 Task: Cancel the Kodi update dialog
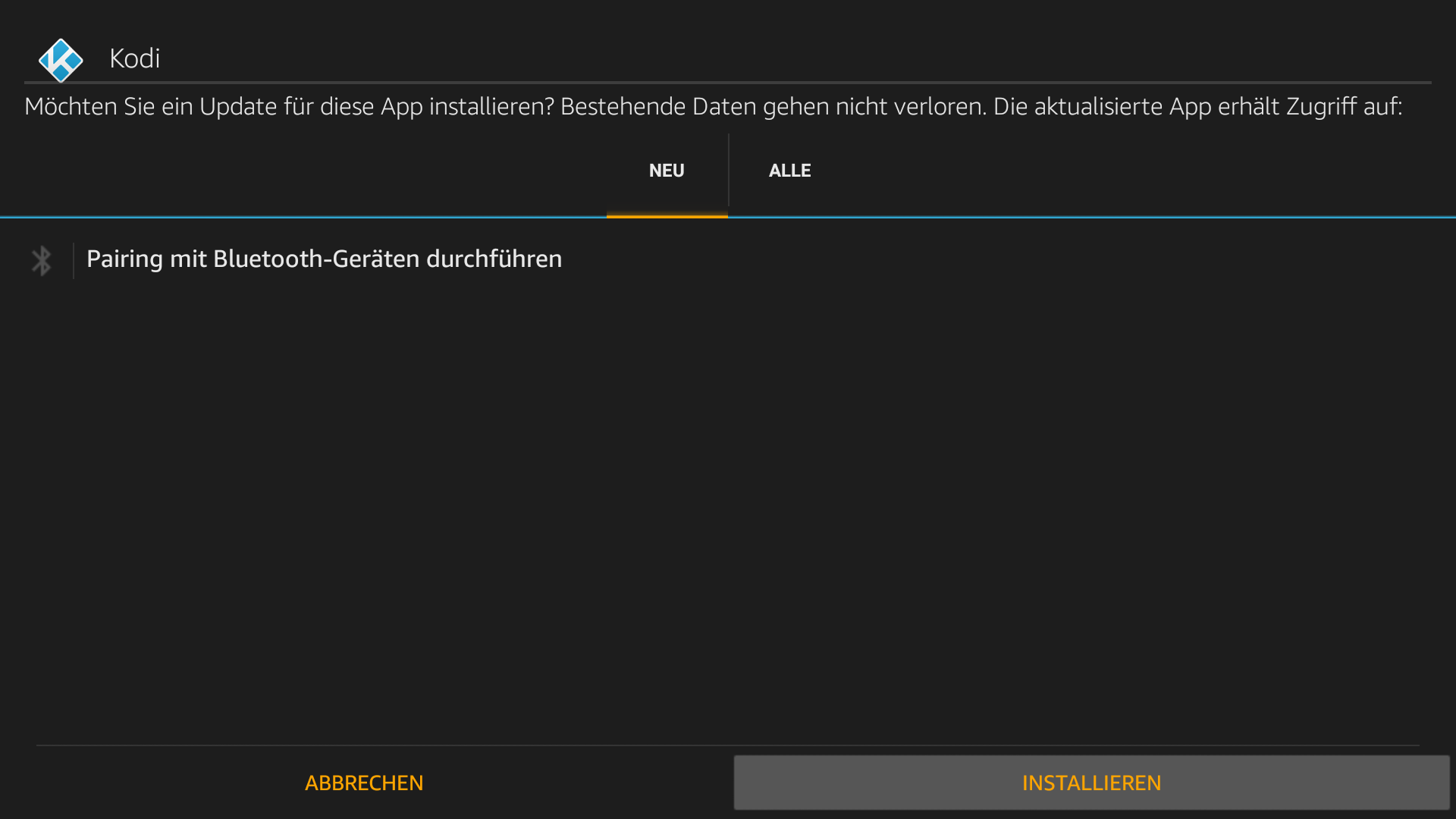(x=364, y=783)
